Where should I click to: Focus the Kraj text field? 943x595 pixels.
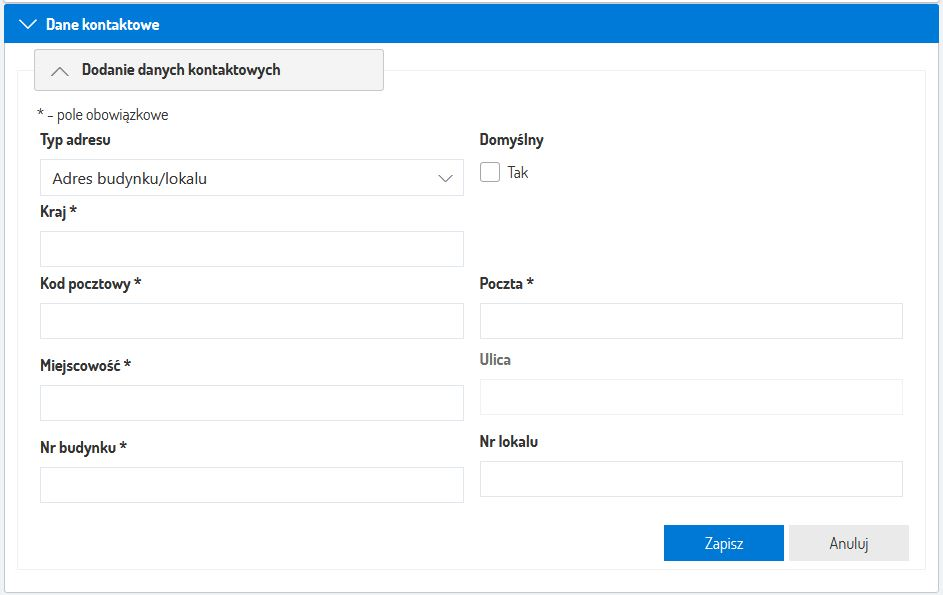click(251, 249)
